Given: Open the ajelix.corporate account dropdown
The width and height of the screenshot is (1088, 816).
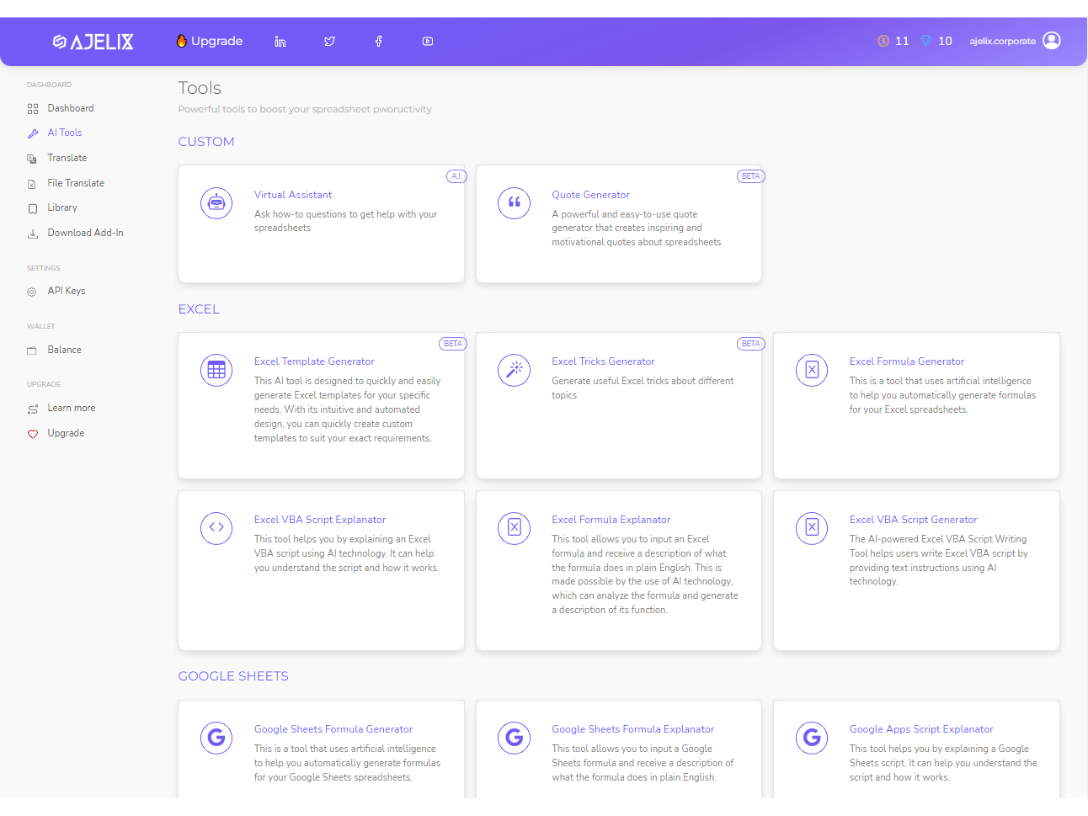Looking at the screenshot, I should [x=1013, y=41].
